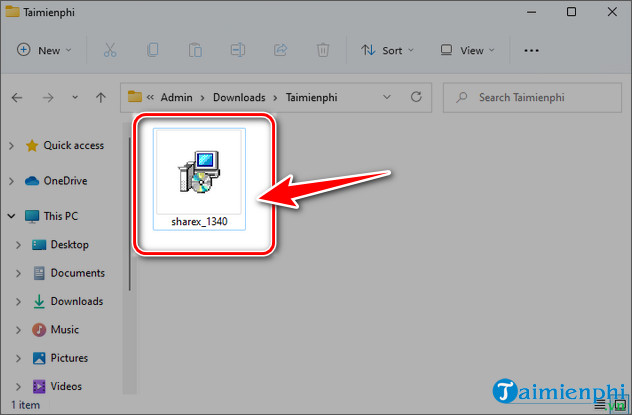This screenshot has height=415, width=632.
Task: Expand address bar history dropdown
Action: [387, 97]
